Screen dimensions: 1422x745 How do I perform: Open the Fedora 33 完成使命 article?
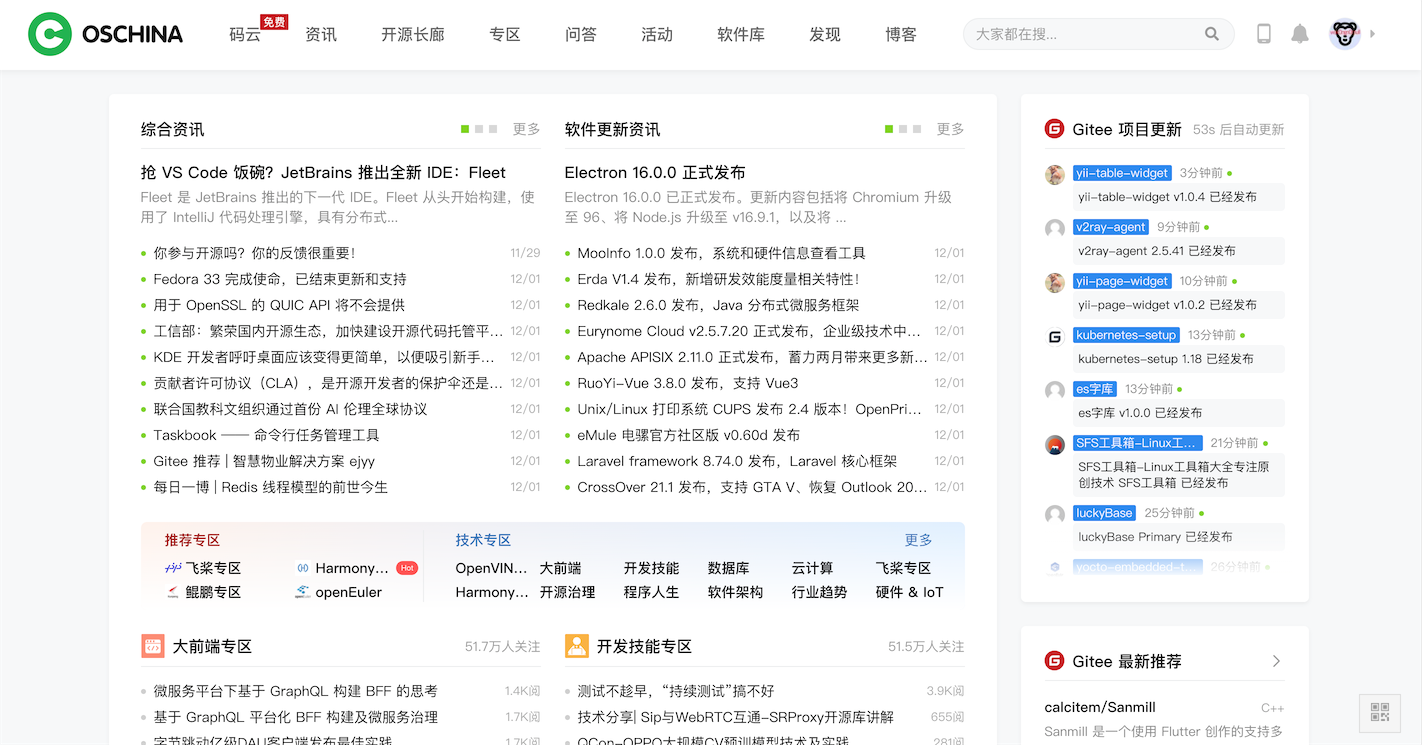pos(280,279)
